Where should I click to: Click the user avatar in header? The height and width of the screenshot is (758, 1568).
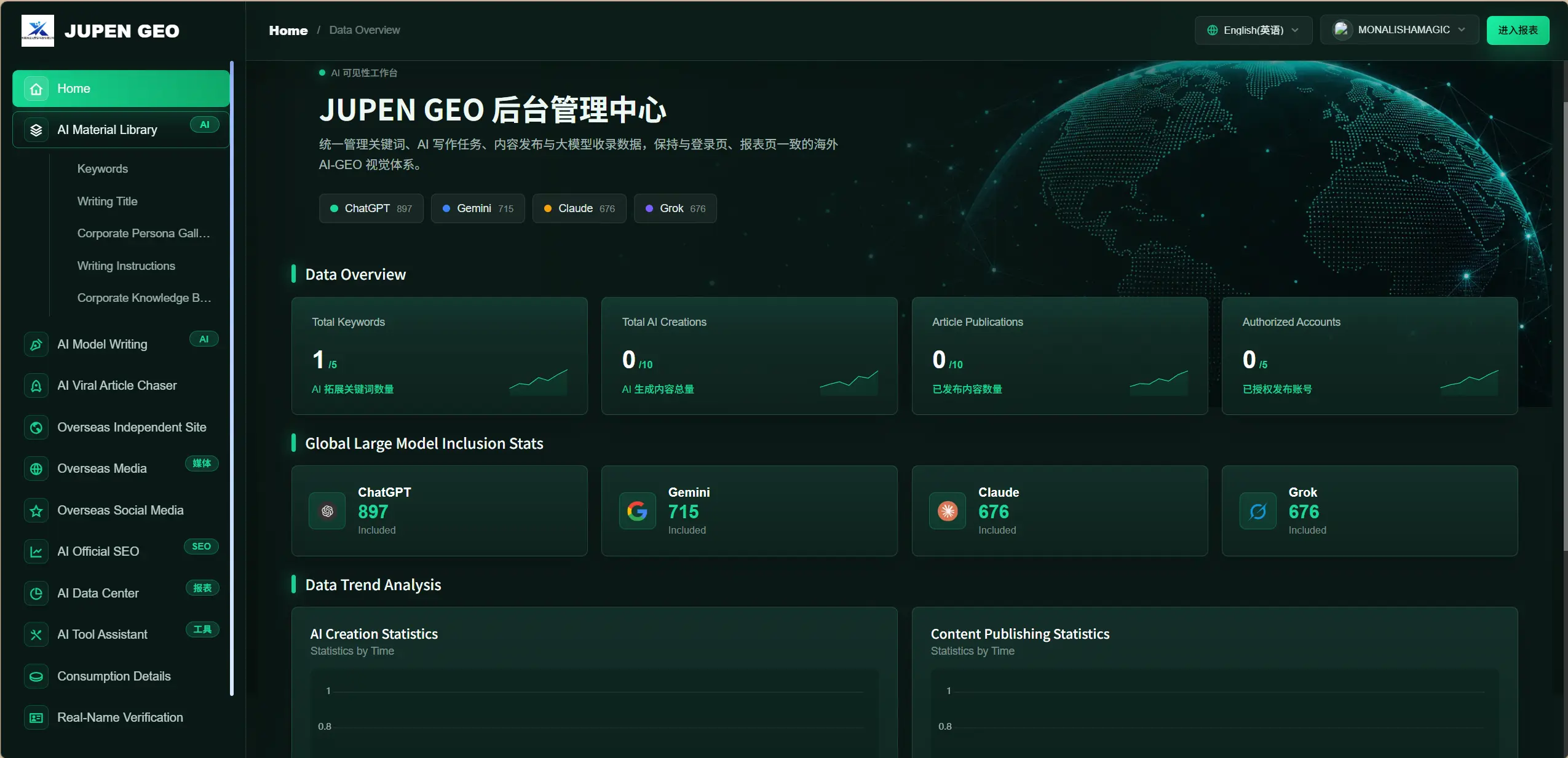[1342, 30]
